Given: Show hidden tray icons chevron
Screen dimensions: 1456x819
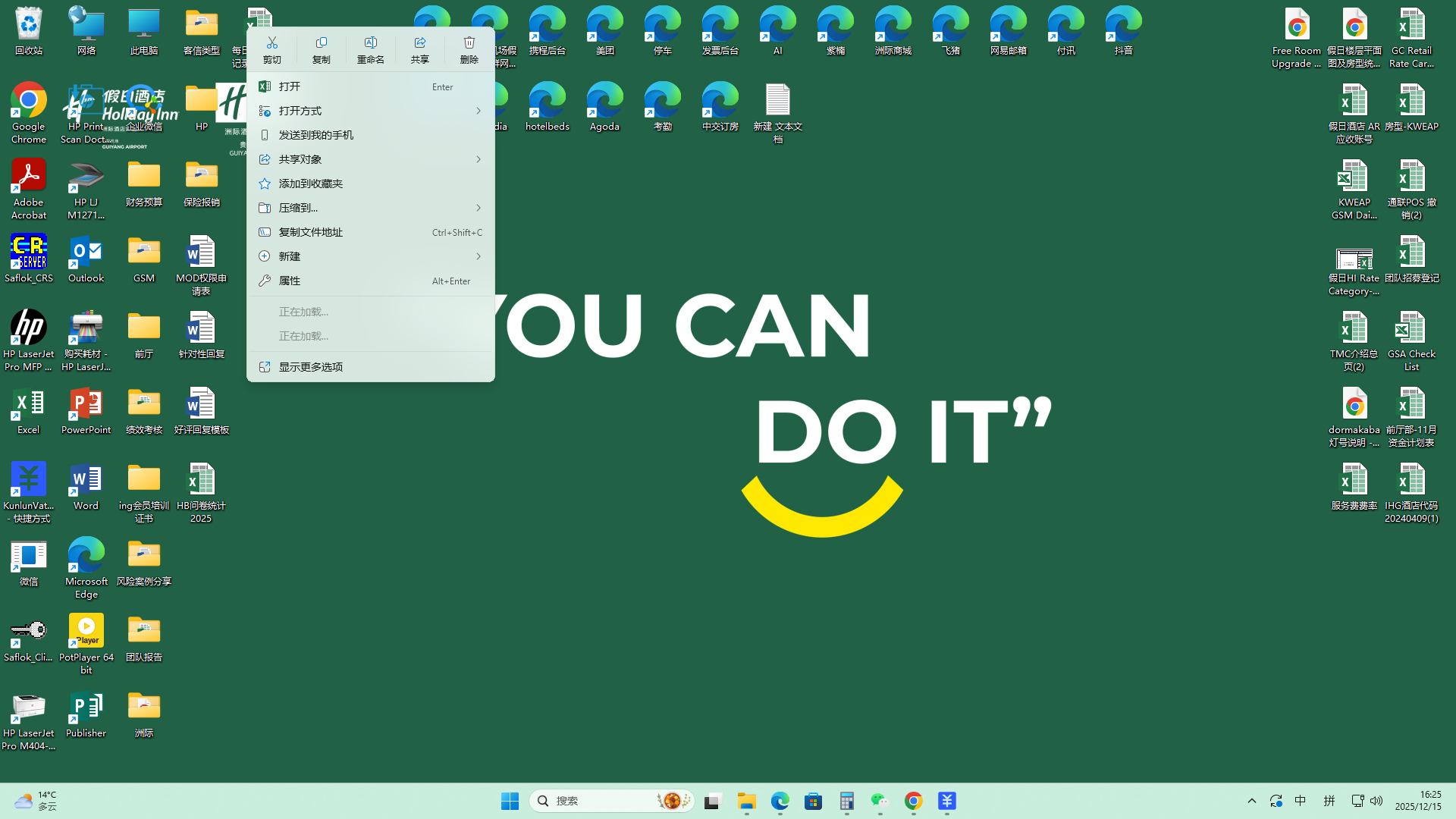Looking at the screenshot, I should pyautogui.click(x=1252, y=801).
